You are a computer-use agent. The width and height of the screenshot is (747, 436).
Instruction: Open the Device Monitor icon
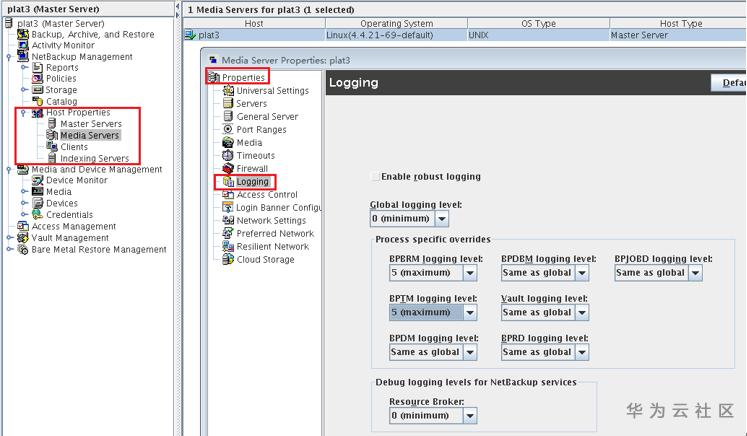tap(37, 181)
